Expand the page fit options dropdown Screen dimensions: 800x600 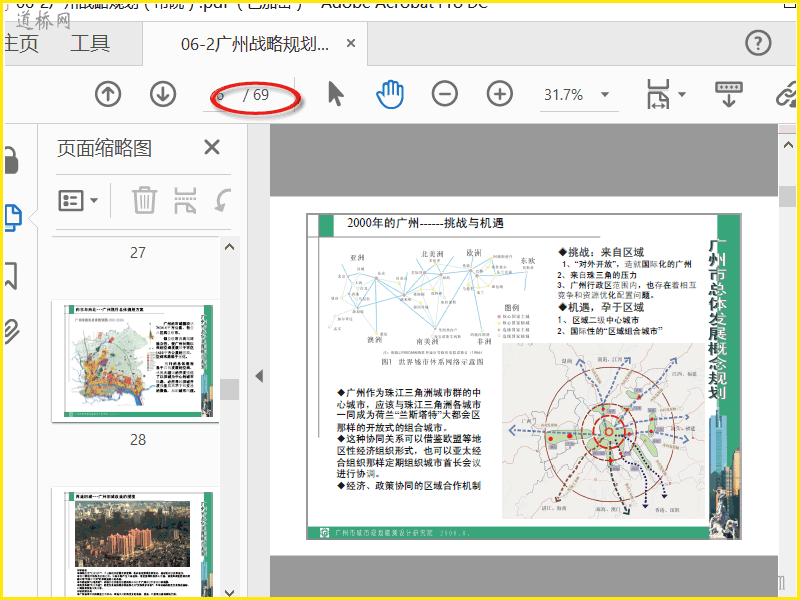[682, 95]
